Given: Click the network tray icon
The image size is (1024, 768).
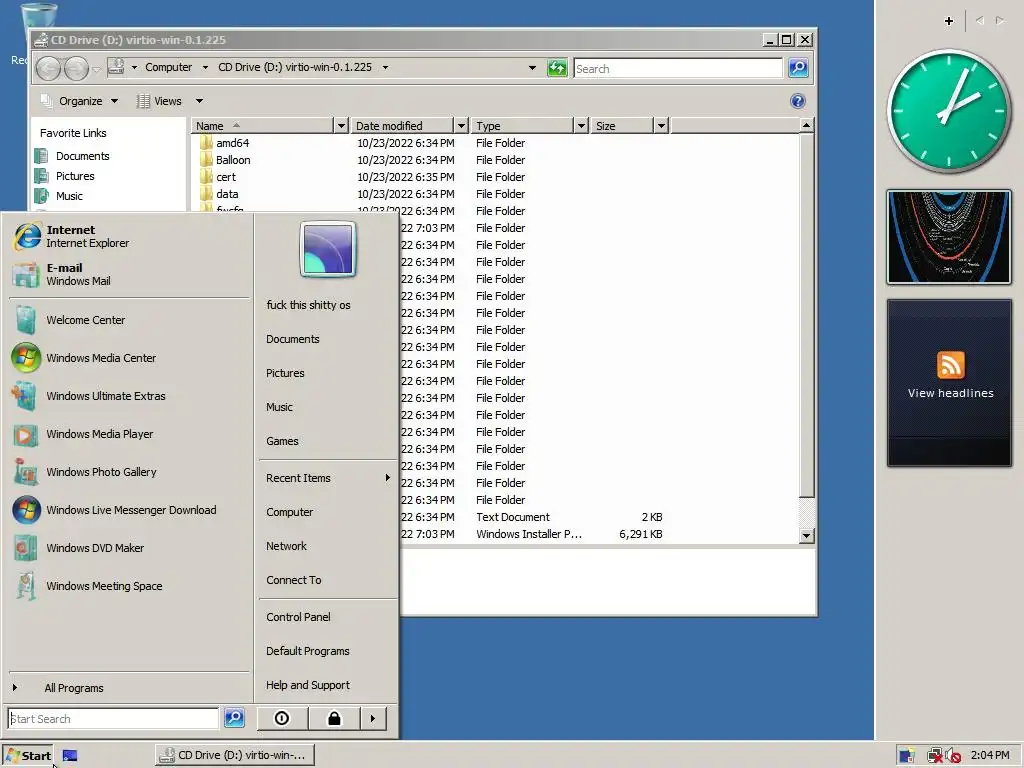Looking at the screenshot, I should (x=934, y=756).
